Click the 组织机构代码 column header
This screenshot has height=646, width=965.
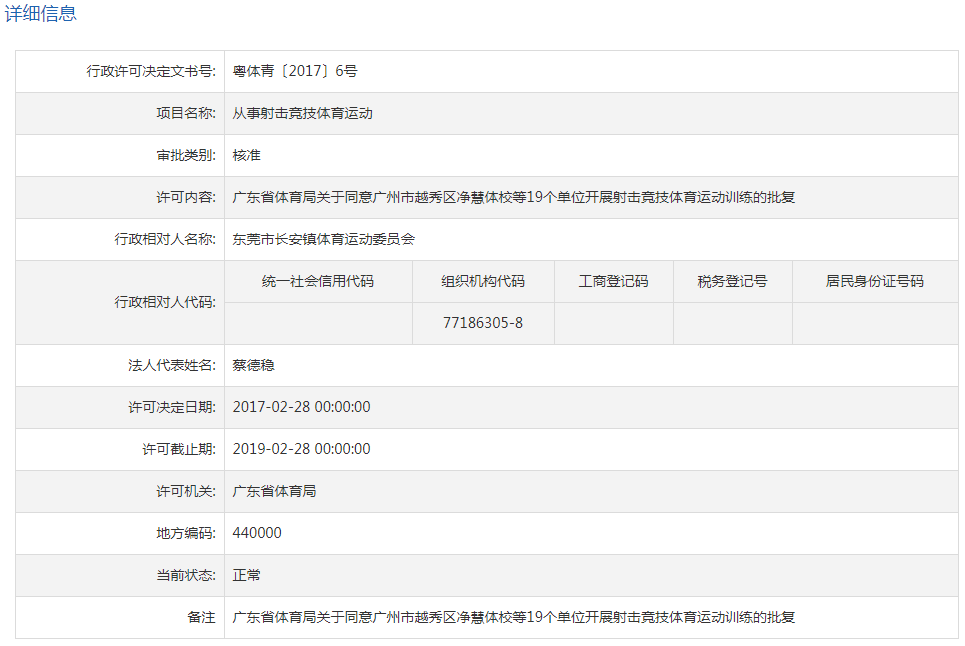pos(483,282)
